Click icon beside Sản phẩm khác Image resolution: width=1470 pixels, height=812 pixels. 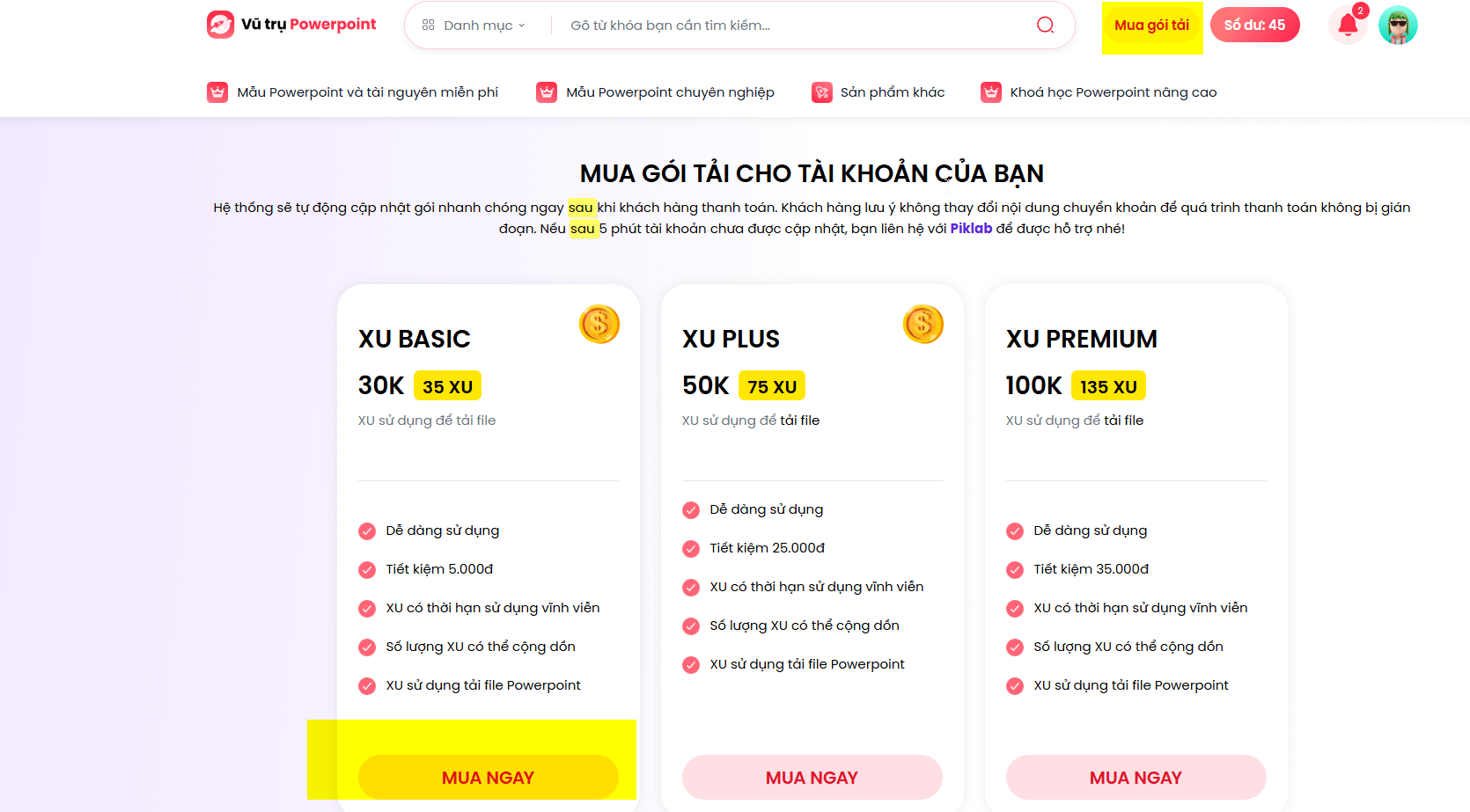(822, 92)
